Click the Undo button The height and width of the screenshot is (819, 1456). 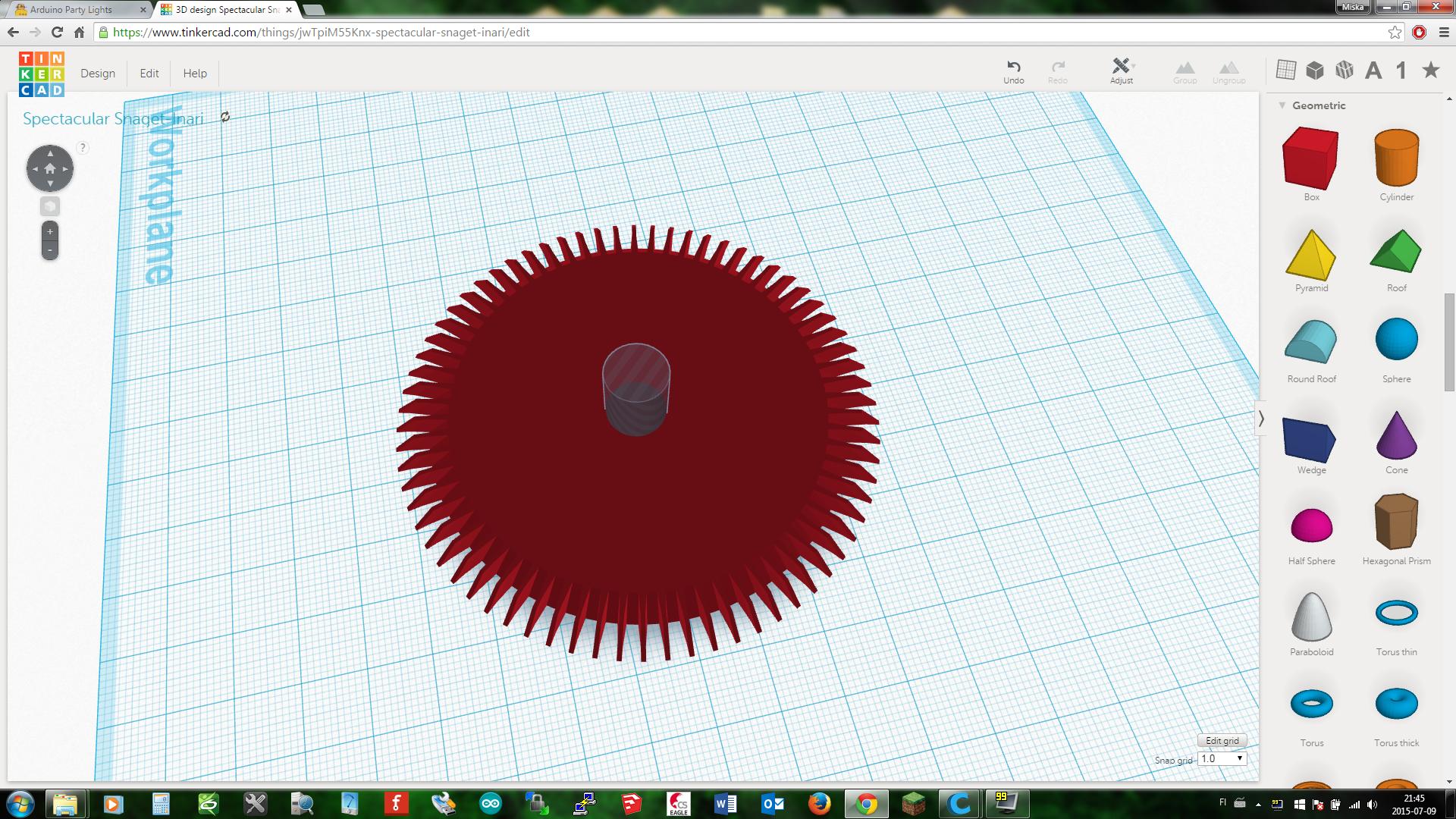[x=1014, y=72]
